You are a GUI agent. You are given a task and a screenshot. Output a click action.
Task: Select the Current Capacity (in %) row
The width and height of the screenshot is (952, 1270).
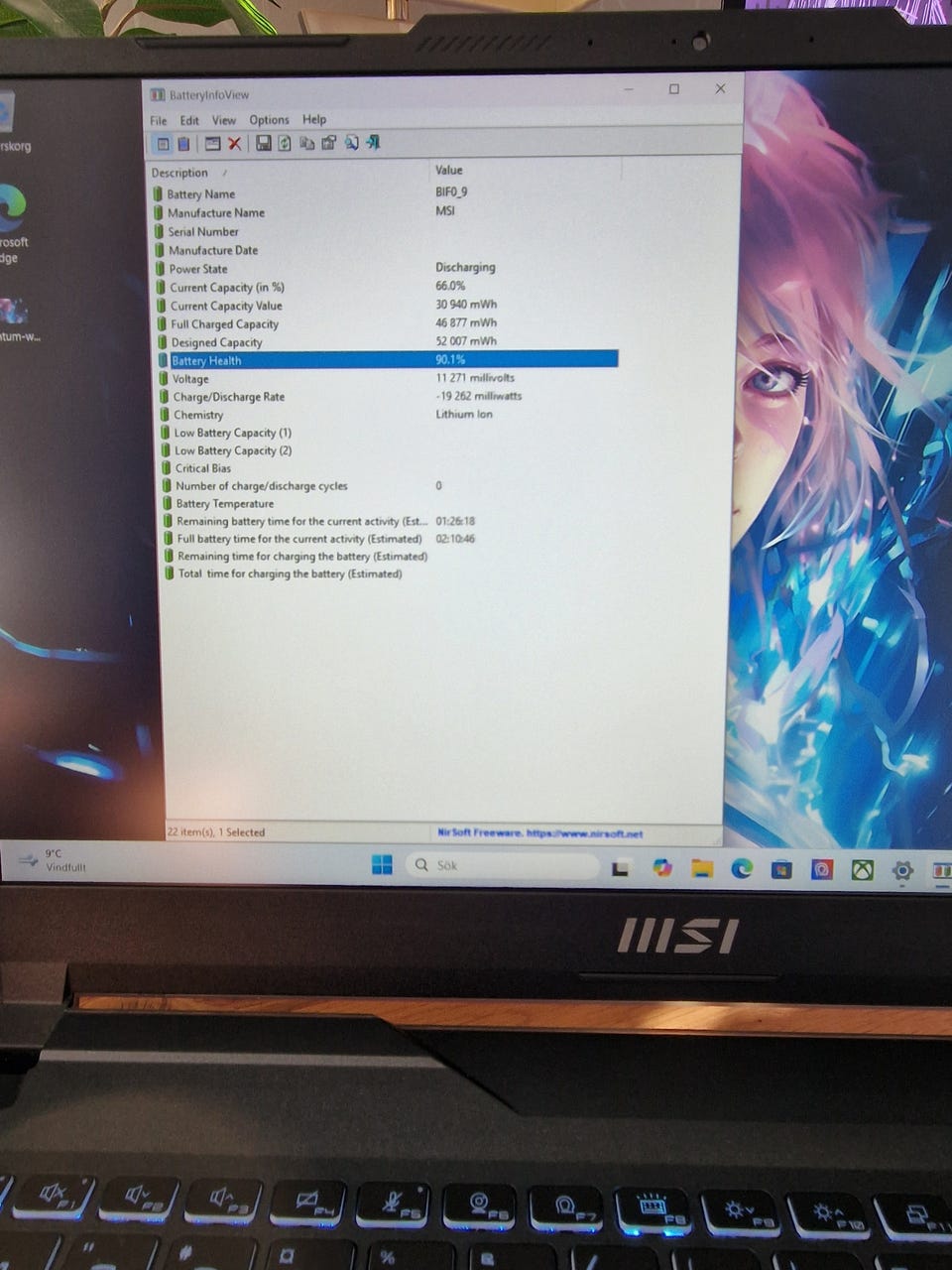pos(387,287)
